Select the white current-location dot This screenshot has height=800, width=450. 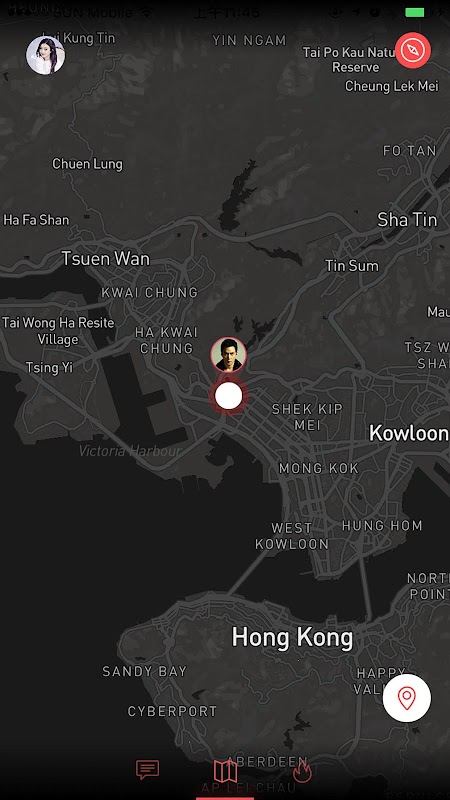(229, 396)
